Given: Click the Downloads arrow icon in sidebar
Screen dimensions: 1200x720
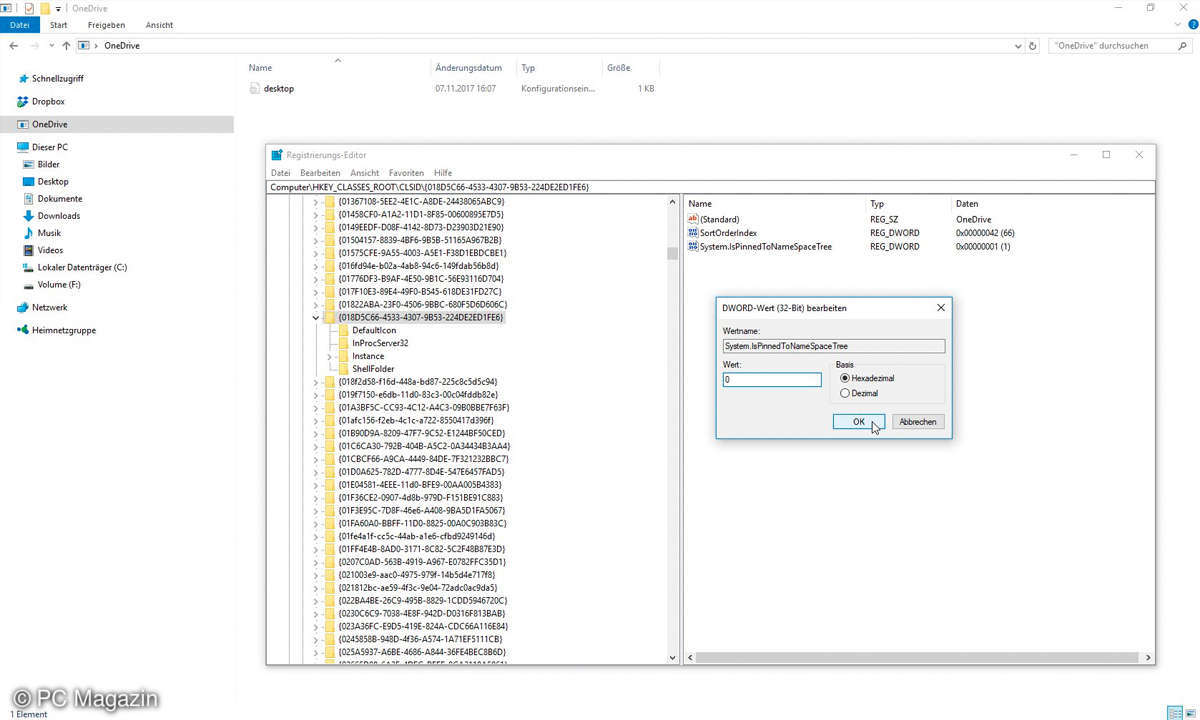Looking at the screenshot, I should (x=29, y=215).
